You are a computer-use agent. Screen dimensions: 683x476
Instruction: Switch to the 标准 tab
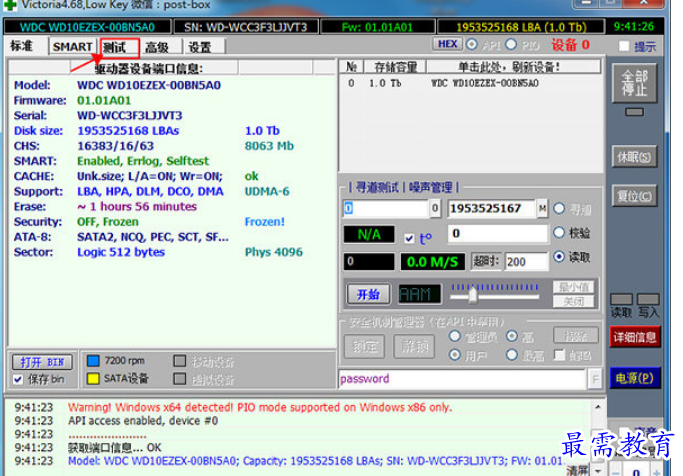[22, 46]
